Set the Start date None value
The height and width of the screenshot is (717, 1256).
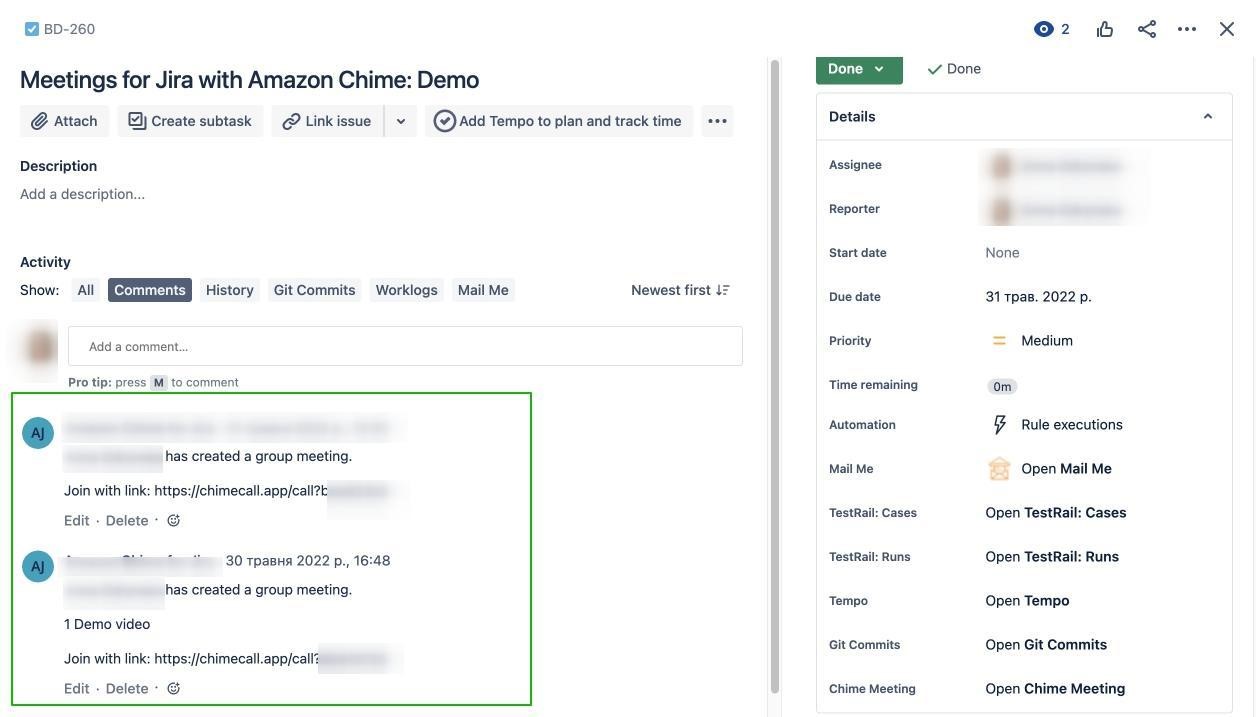1002,253
